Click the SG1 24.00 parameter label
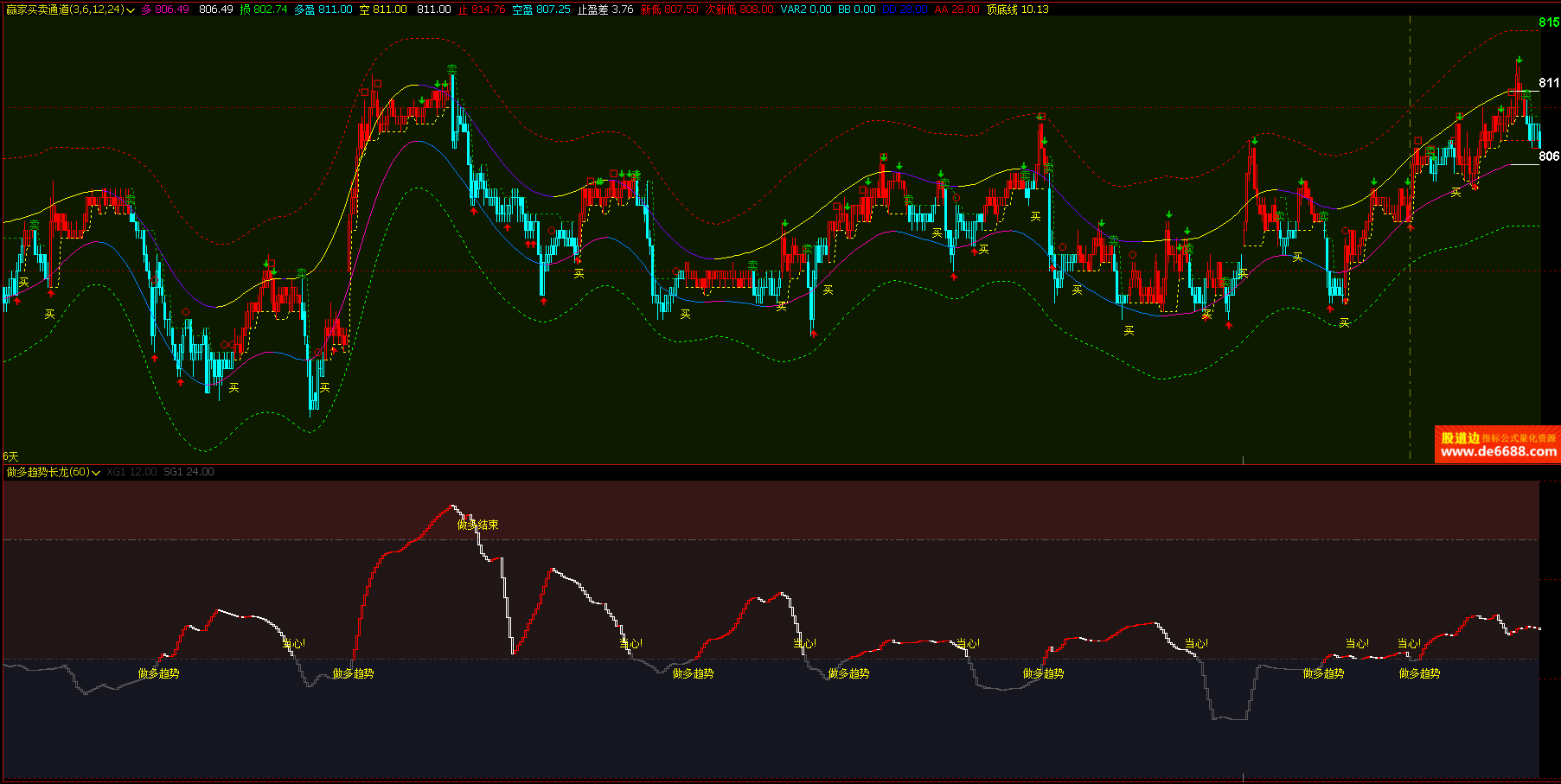Viewport: 1561px width, 784px height. [189, 472]
